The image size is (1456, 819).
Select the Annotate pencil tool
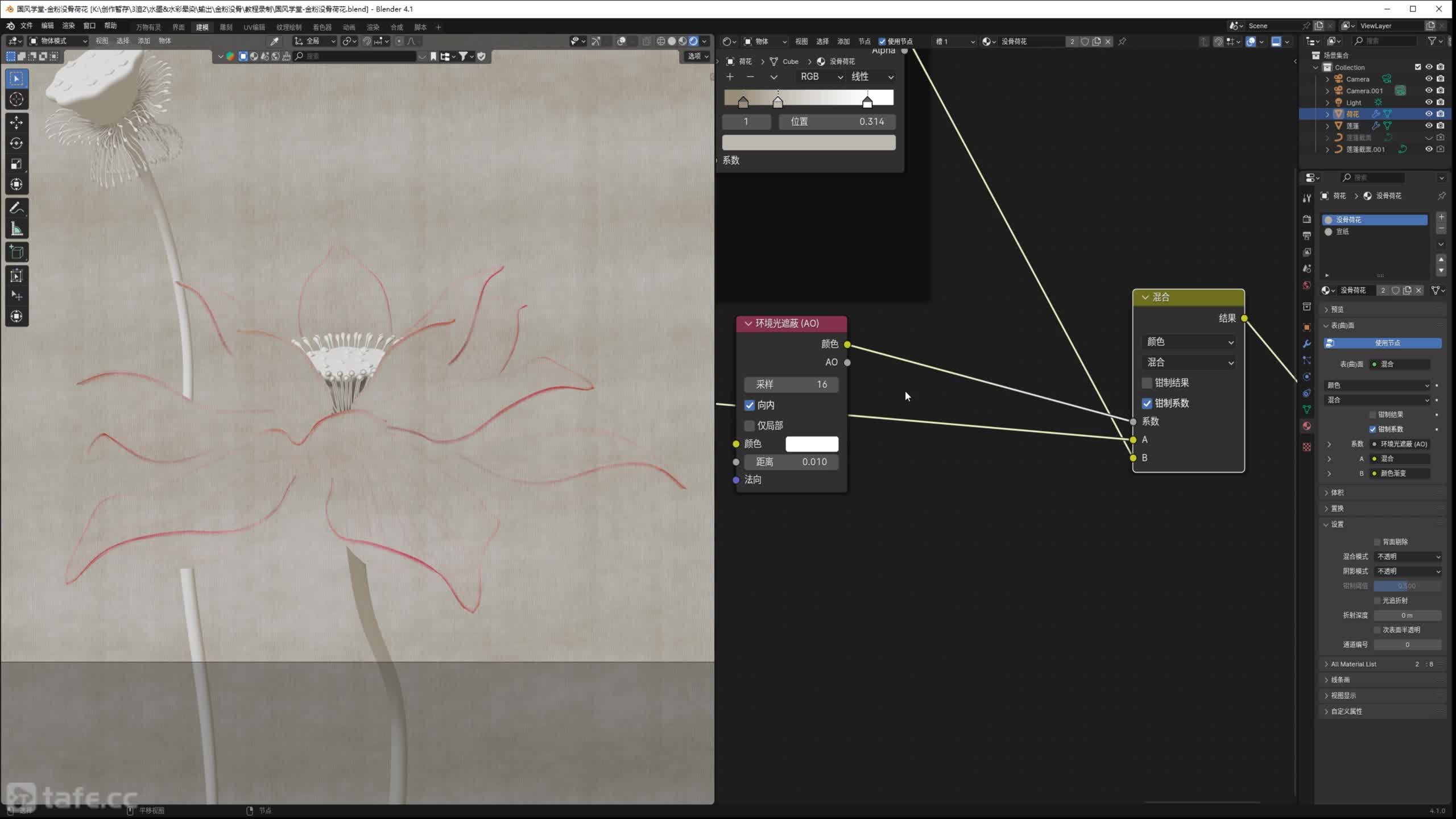click(x=16, y=208)
